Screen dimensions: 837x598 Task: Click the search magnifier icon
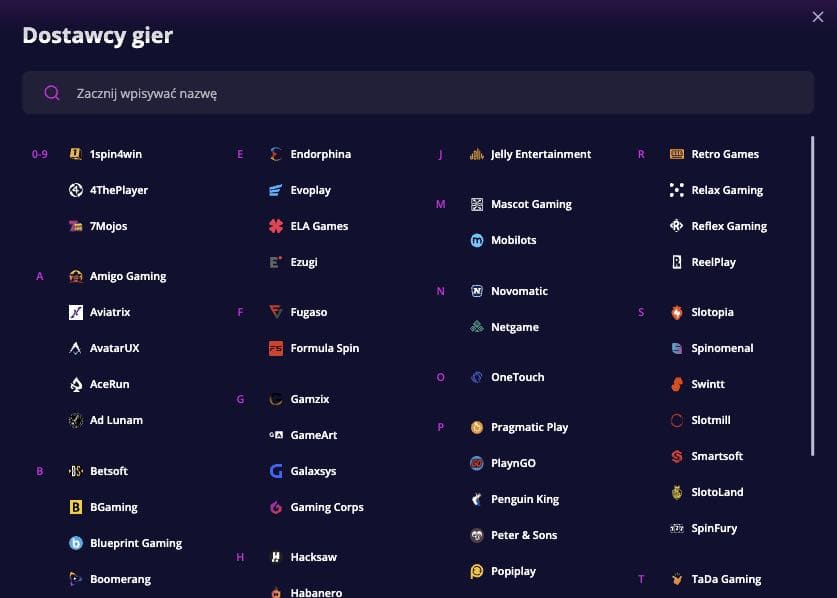pos(52,93)
